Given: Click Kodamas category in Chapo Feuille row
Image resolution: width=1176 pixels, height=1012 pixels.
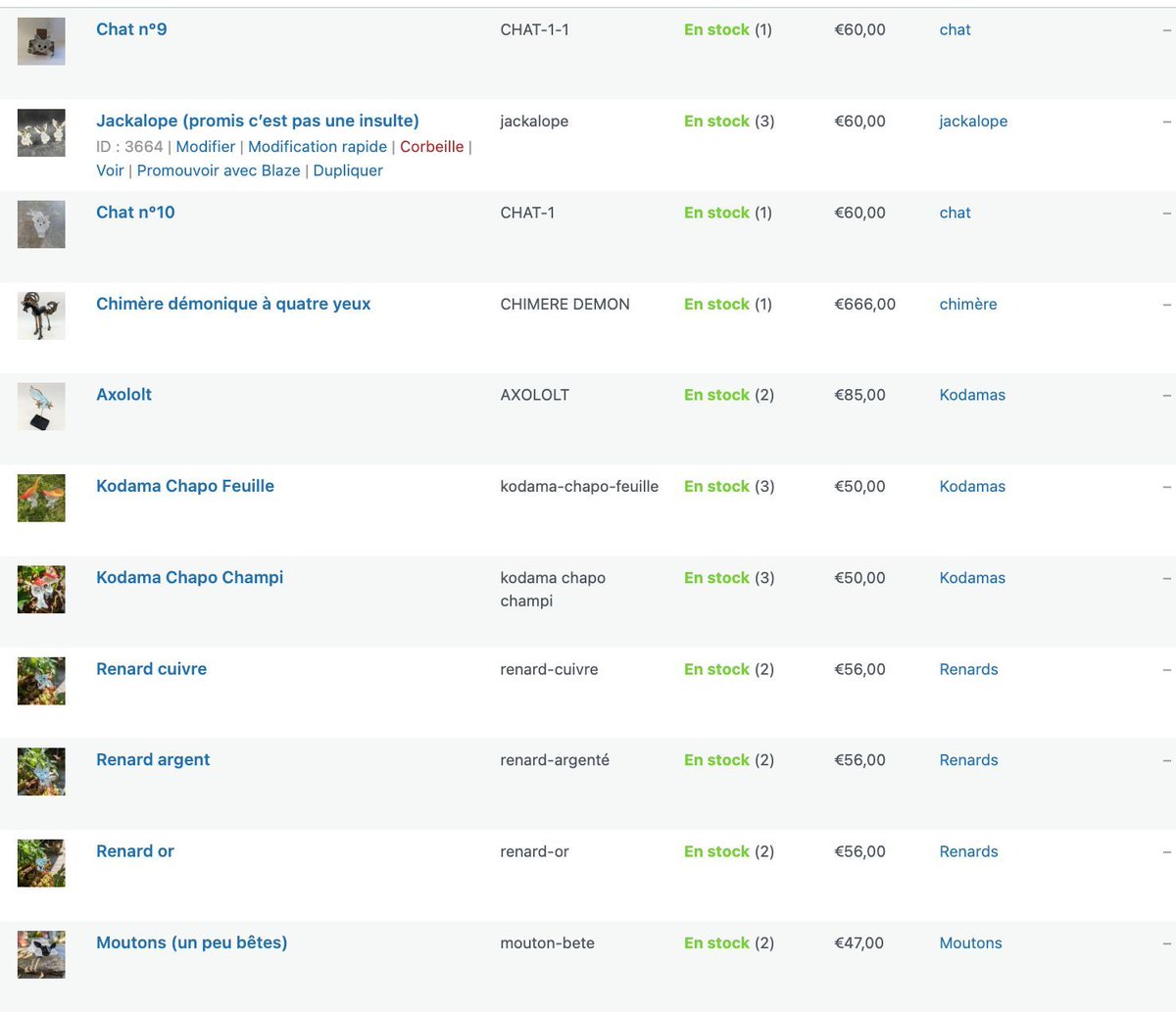Looking at the screenshot, I should click(972, 486).
